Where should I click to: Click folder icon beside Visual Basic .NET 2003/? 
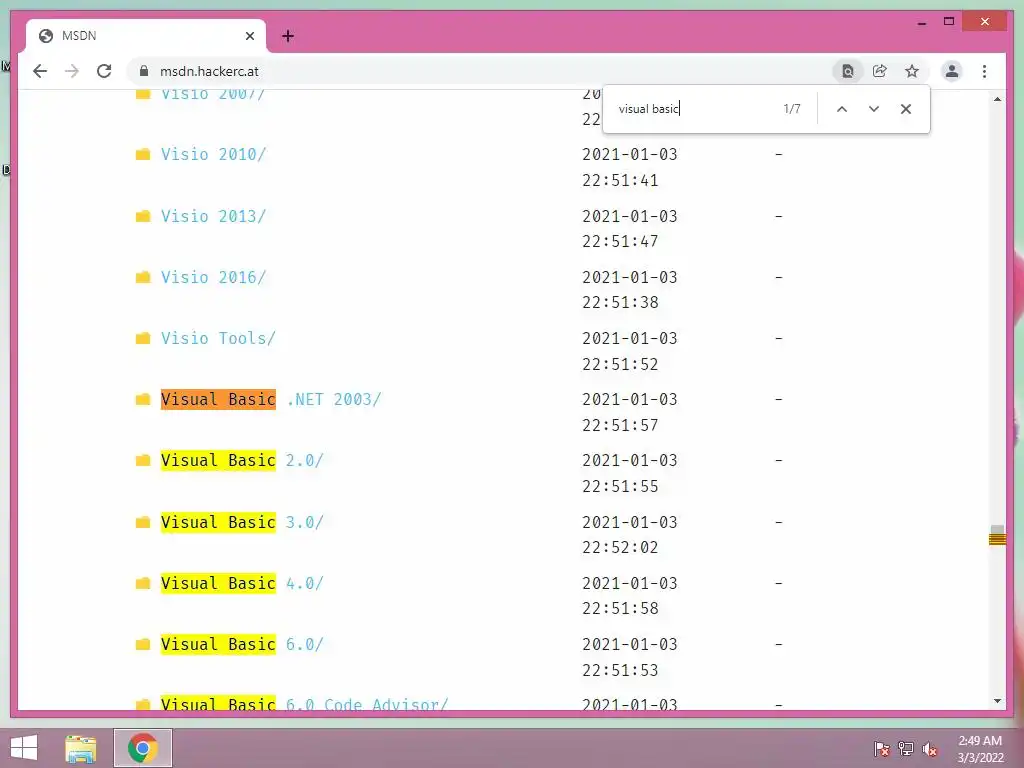pyautogui.click(x=143, y=400)
